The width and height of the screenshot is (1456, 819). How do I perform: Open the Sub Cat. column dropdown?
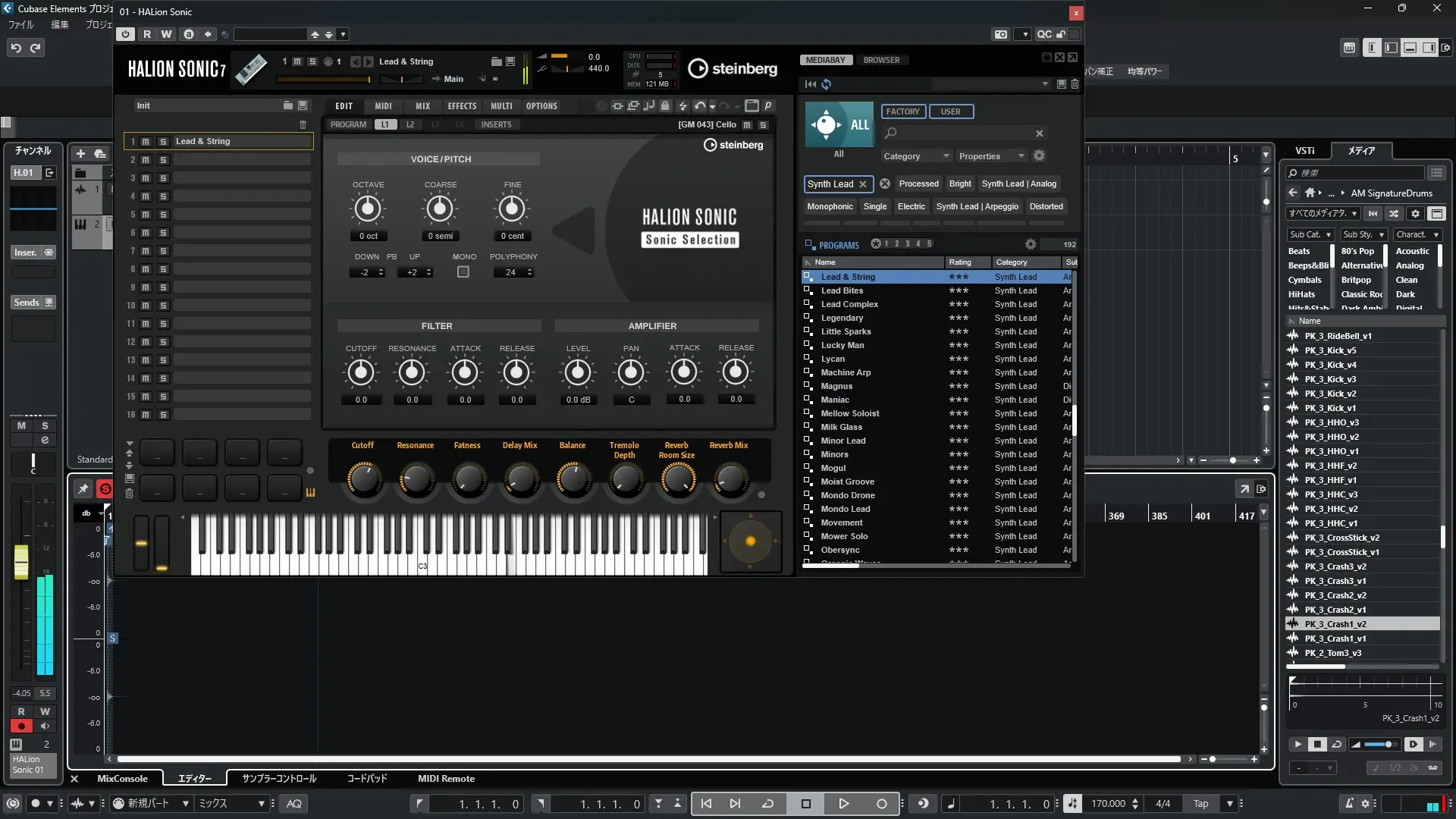click(1310, 235)
